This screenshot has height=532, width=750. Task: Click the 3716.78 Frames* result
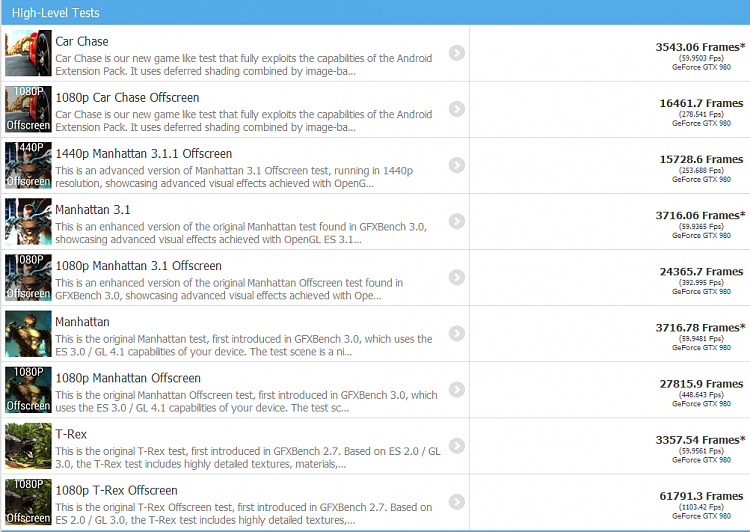(700, 328)
